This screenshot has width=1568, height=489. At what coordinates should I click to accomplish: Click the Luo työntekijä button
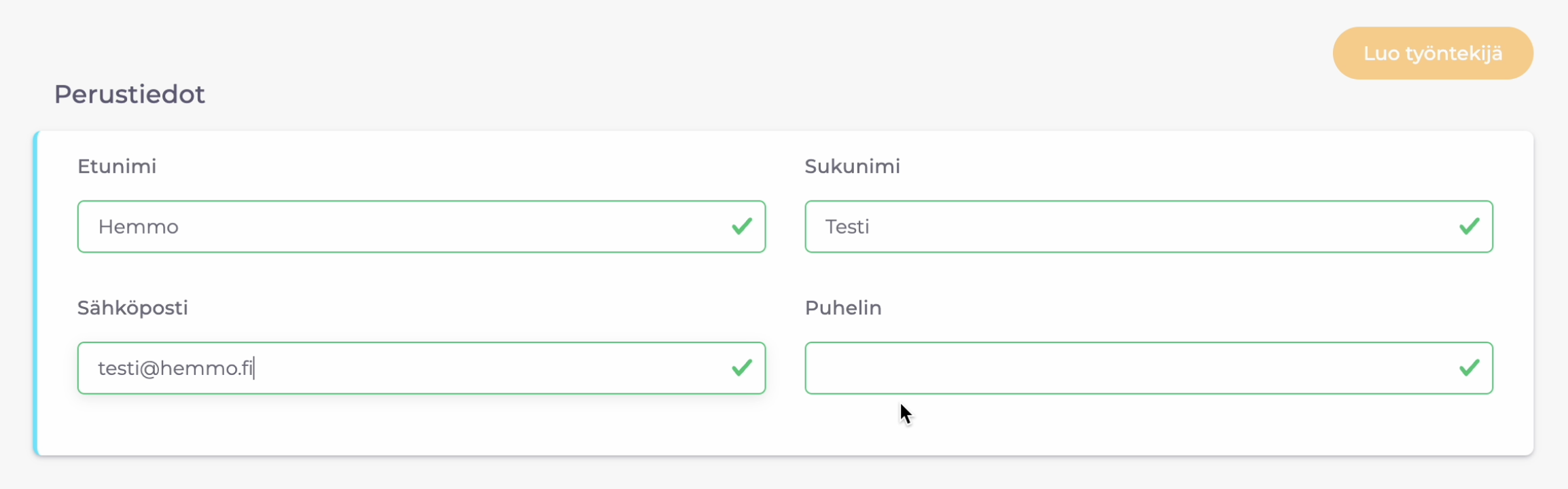[x=1432, y=53]
